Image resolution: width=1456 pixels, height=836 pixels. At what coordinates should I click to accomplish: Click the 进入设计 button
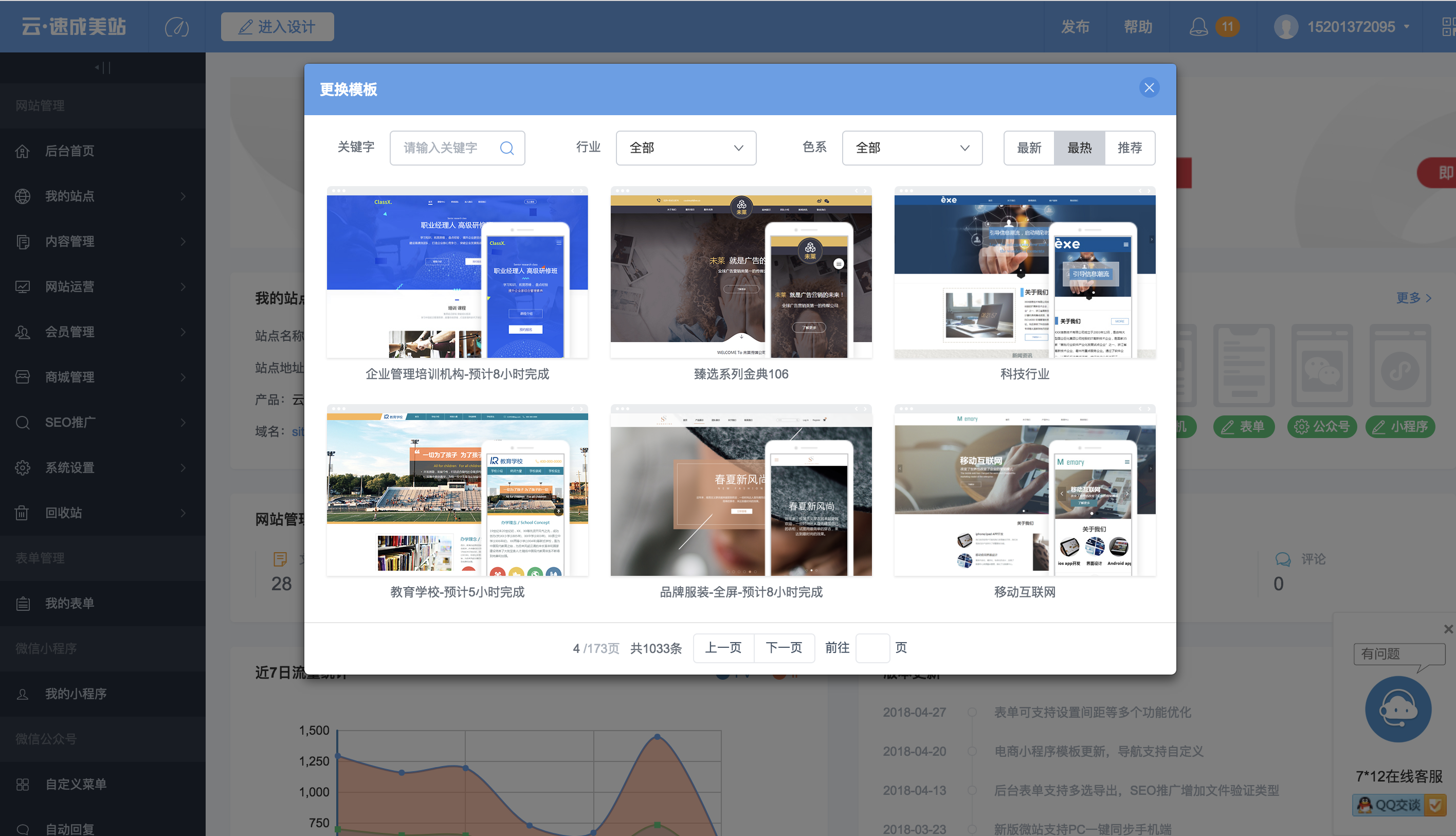[277, 27]
